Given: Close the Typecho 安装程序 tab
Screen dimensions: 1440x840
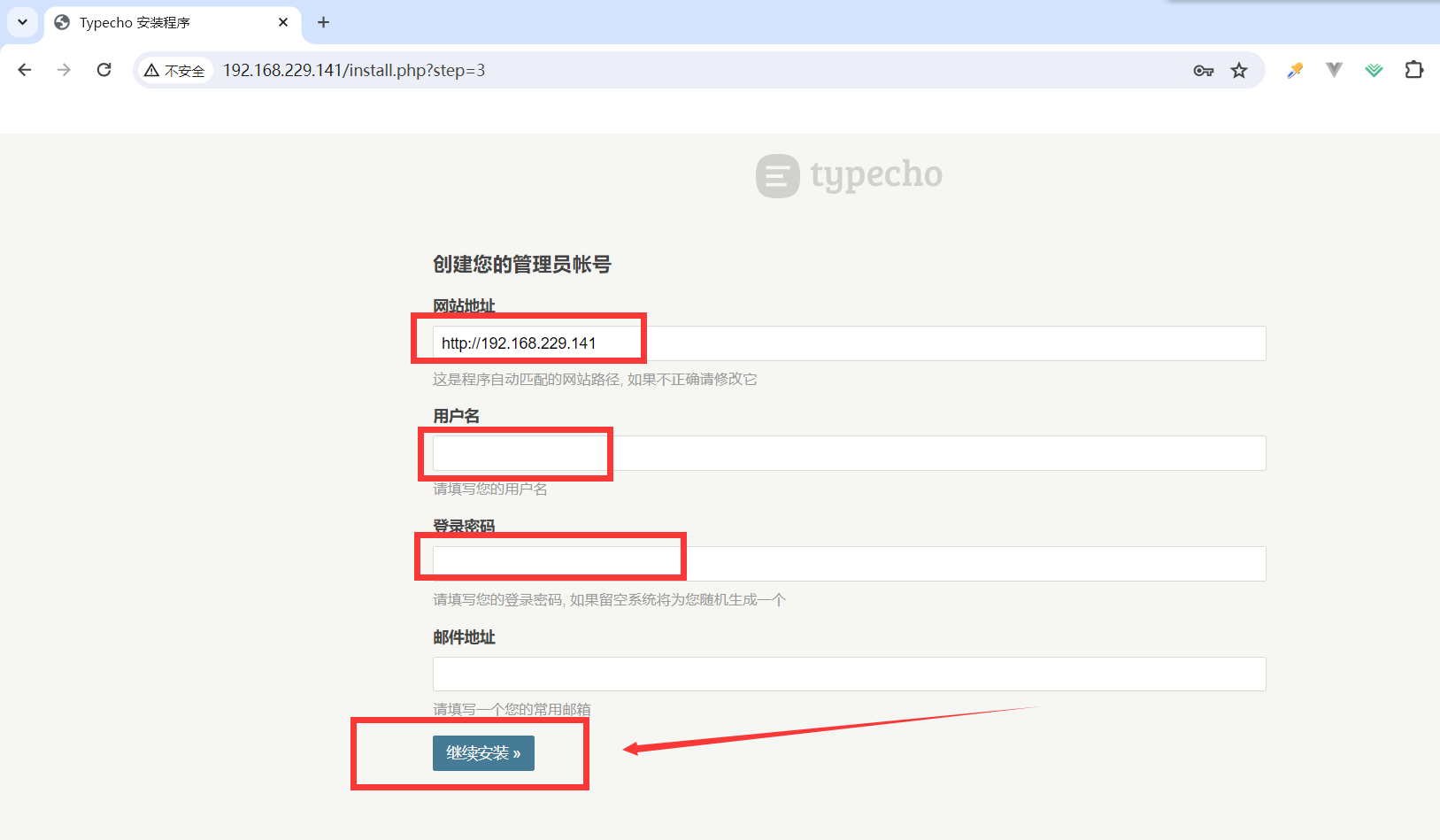Looking at the screenshot, I should click(283, 22).
